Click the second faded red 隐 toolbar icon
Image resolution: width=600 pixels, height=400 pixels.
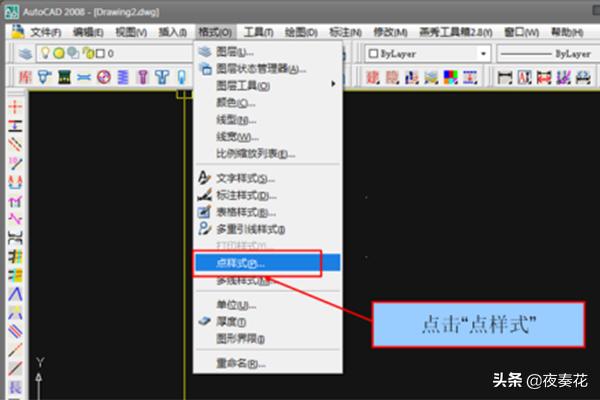click(392, 77)
